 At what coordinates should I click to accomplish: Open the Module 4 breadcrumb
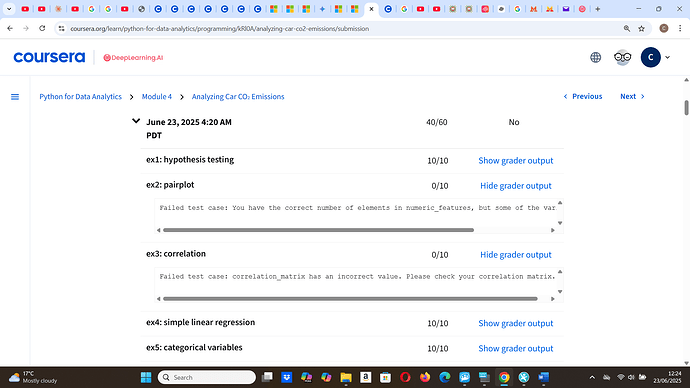(x=157, y=97)
